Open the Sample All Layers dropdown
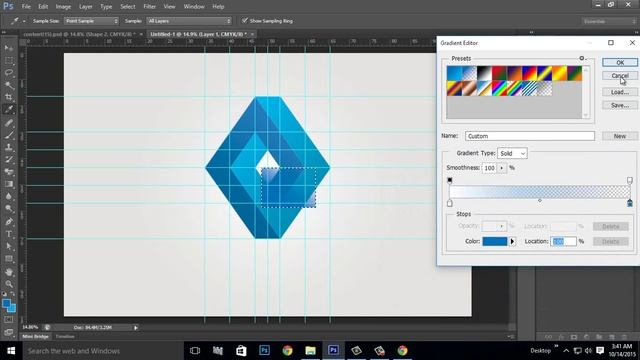640x360 pixels. 189,21
